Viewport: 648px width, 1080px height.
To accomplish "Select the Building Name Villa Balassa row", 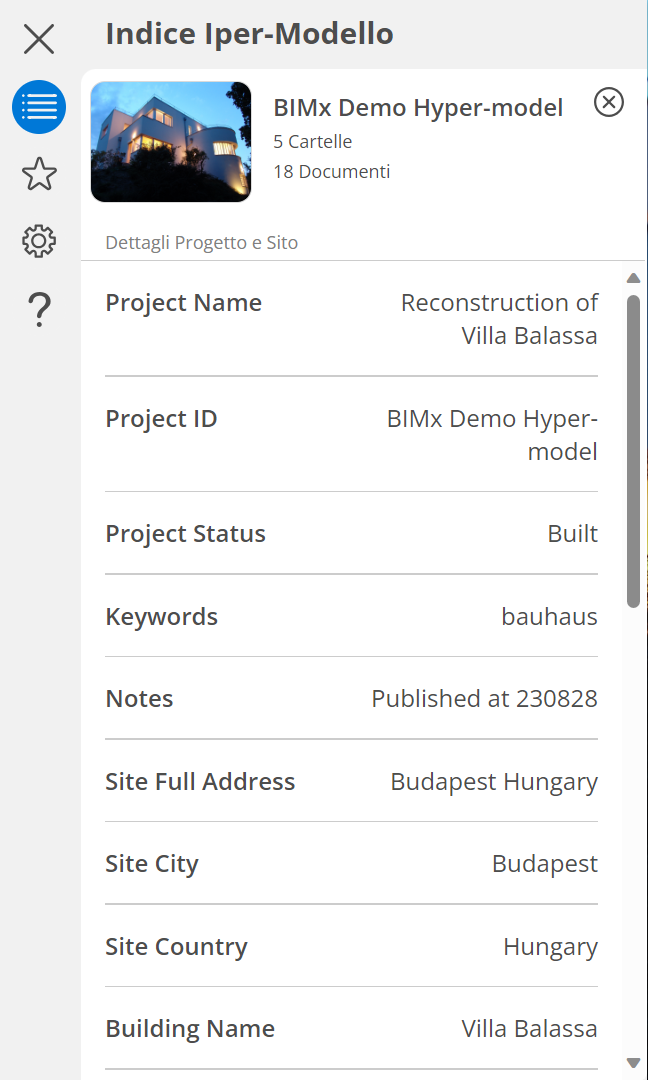I will coord(351,1028).
